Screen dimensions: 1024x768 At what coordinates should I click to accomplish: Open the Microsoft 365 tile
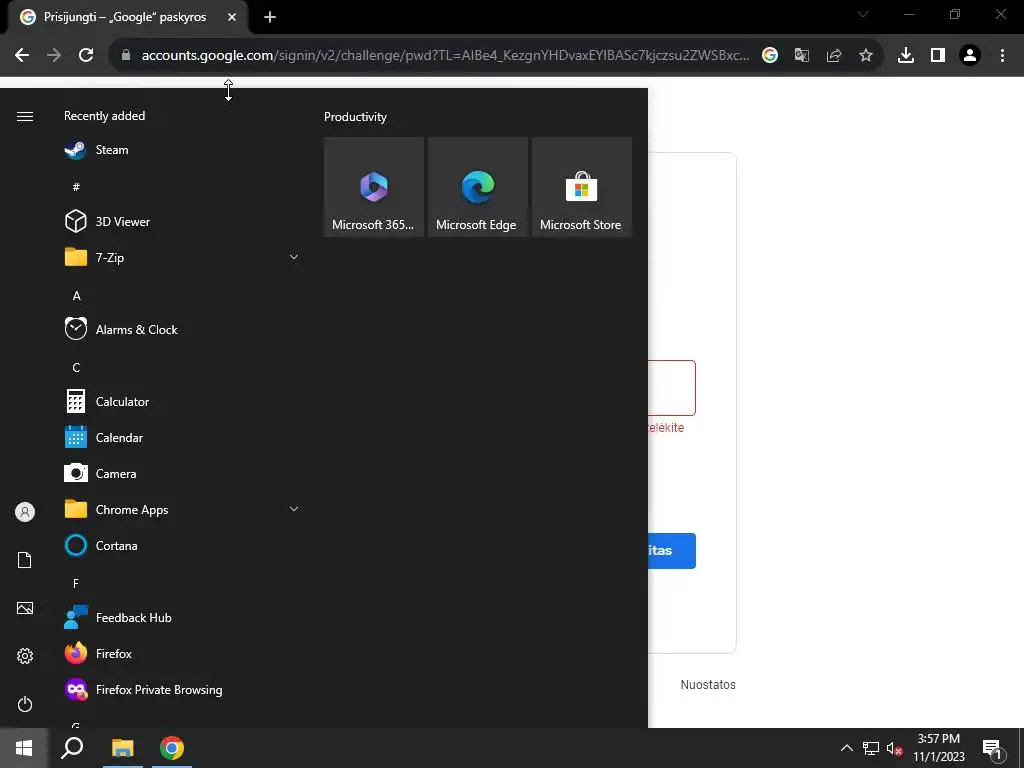click(374, 187)
